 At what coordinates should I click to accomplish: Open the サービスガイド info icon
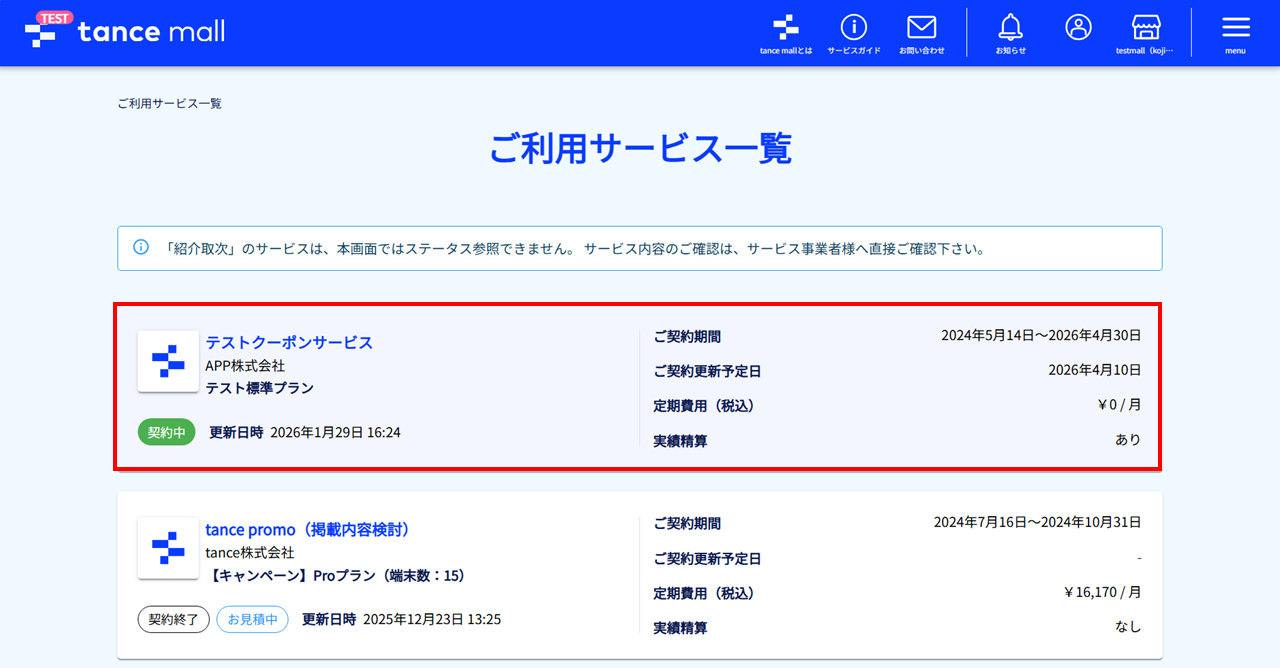[x=853, y=34]
